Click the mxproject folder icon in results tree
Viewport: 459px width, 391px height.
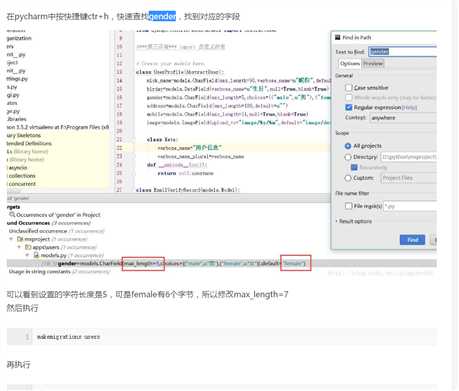[20, 239]
